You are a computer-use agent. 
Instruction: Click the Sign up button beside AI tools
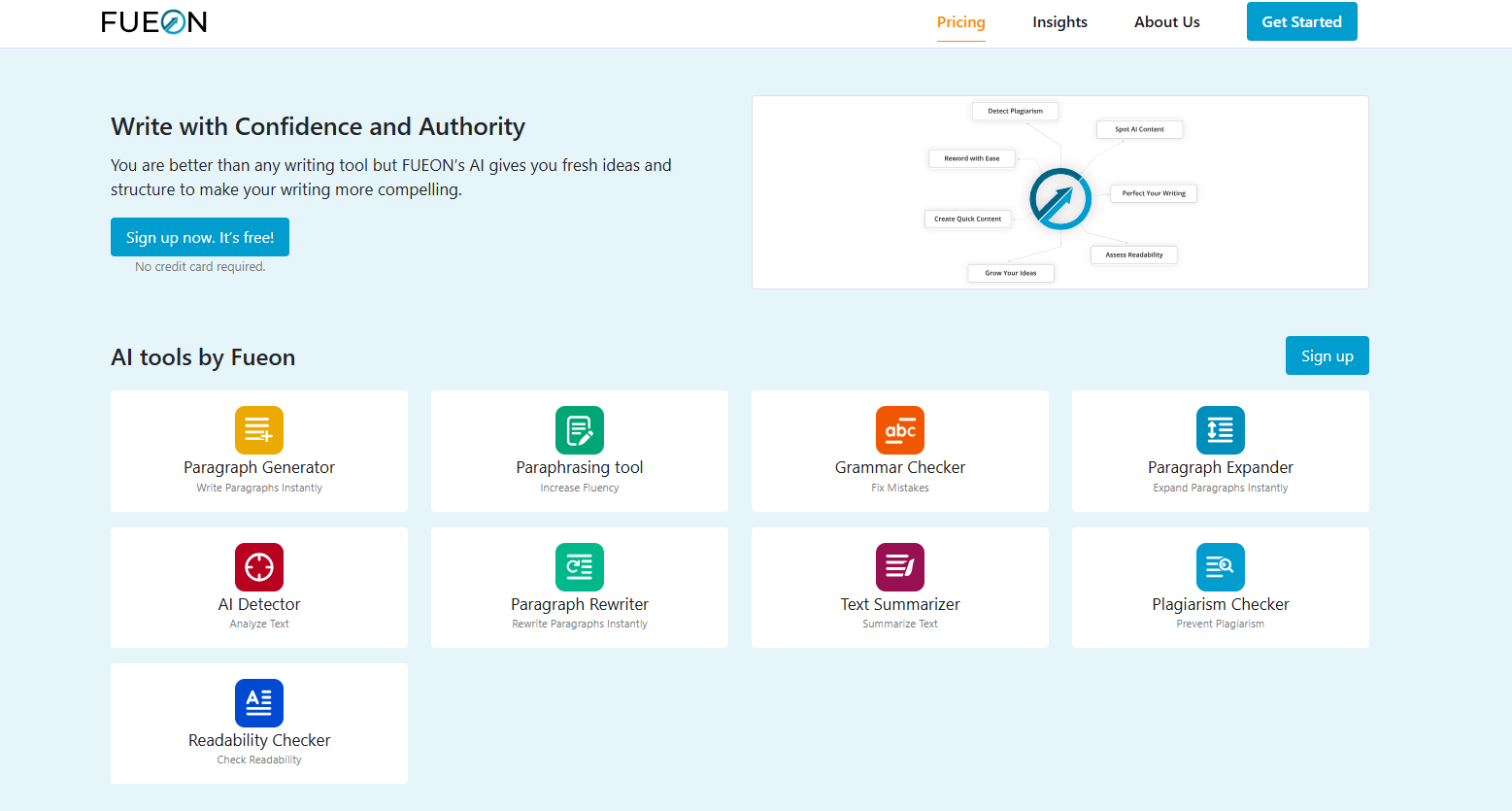click(x=1327, y=355)
